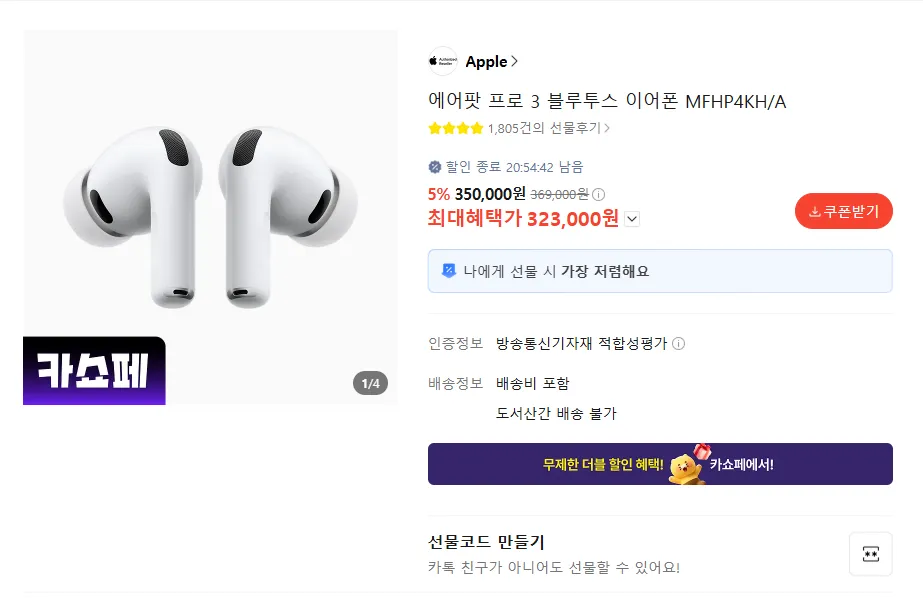Click the 1/4 image counter badge
923x598 pixels.
tap(370, 383)
